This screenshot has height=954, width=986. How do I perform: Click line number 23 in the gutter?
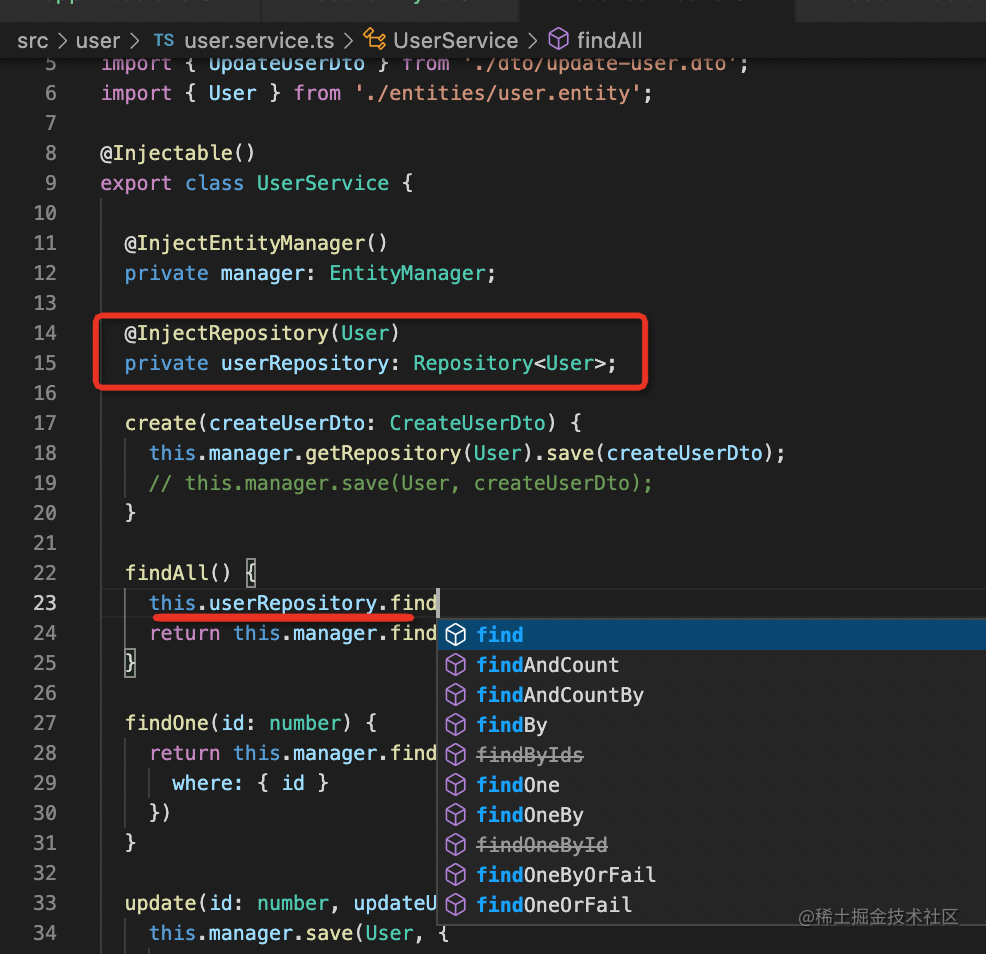(45, 603)
